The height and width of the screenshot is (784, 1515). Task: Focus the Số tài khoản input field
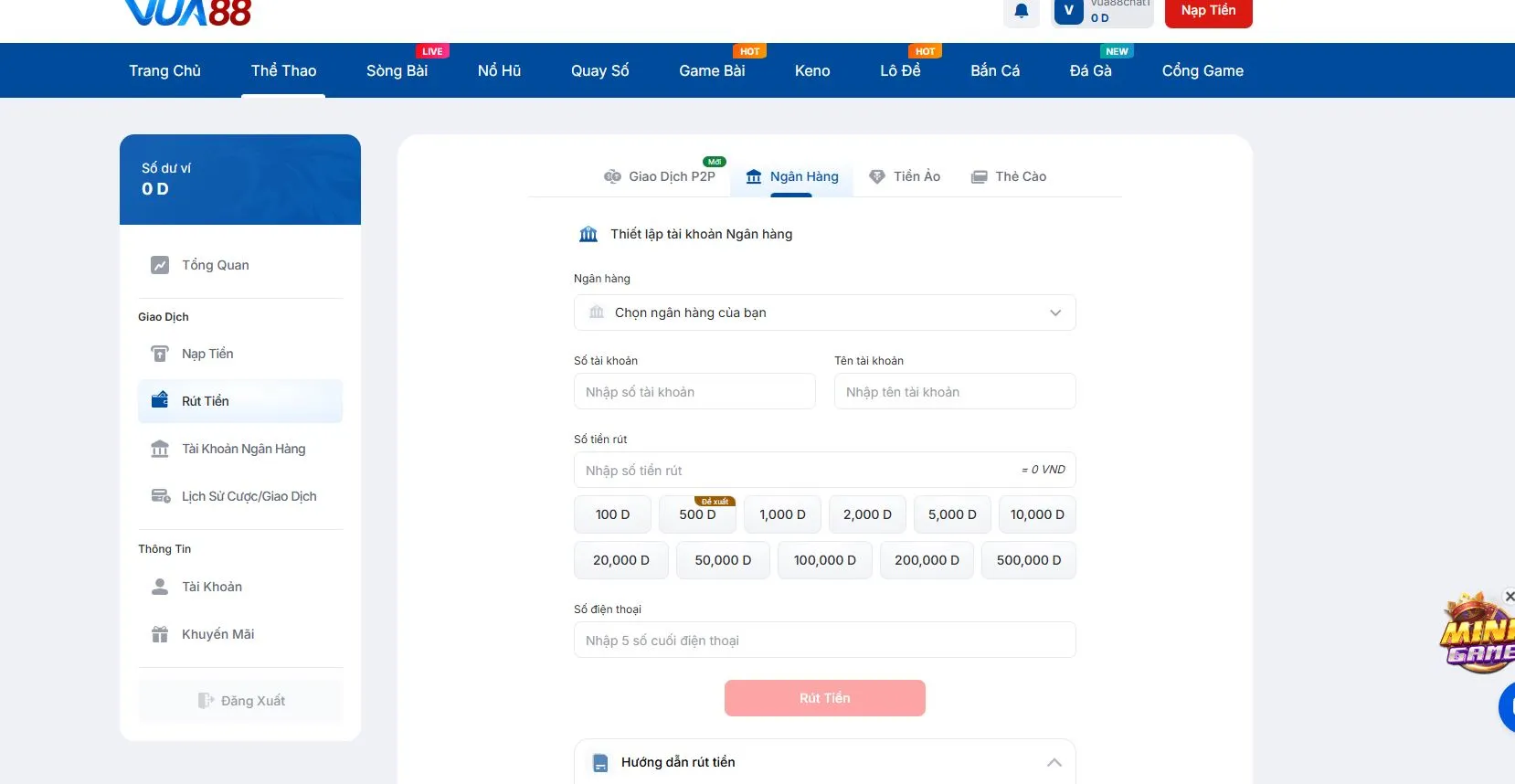pyautogui.click(x=694, y=392)
